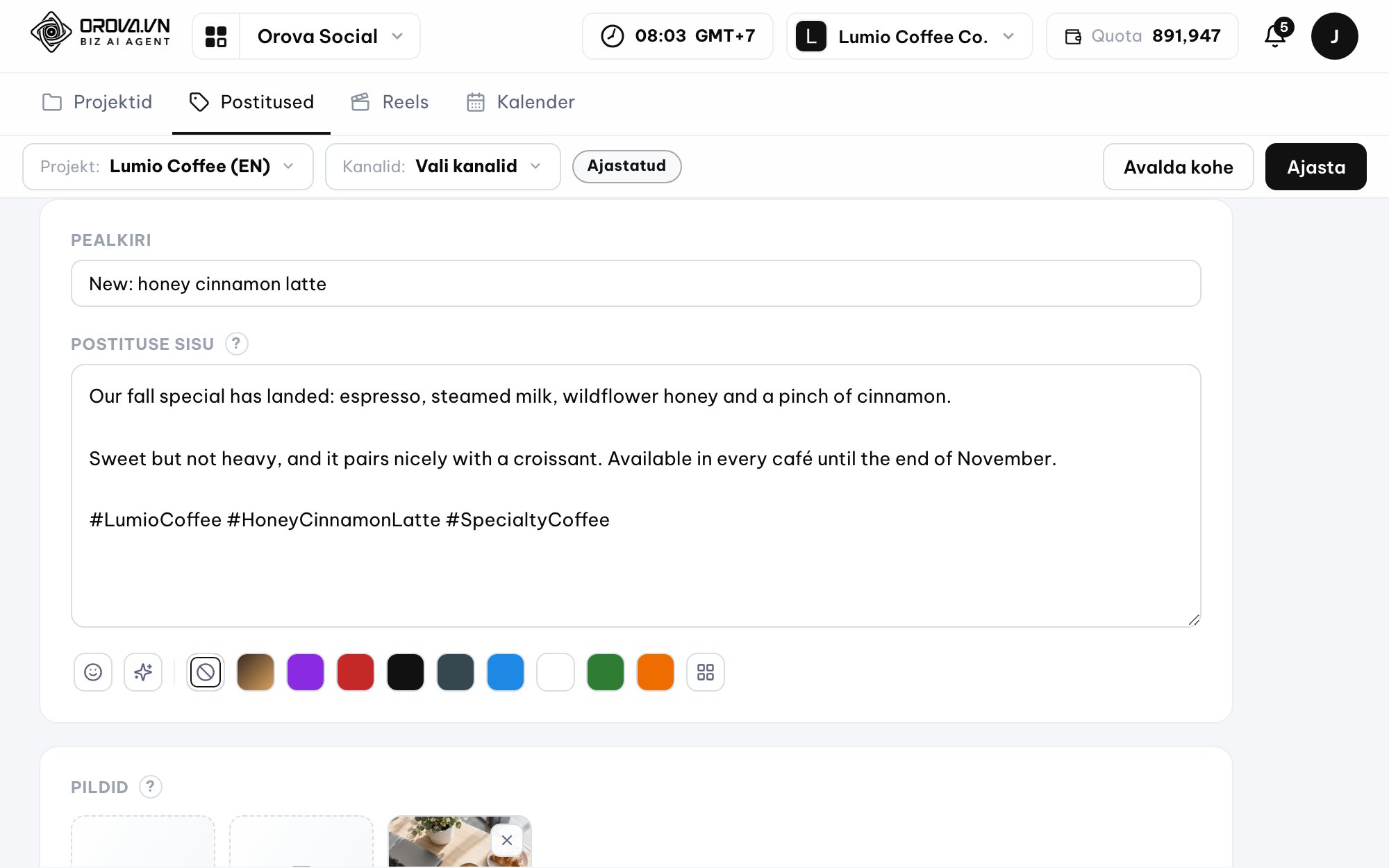Open the Projekt Lumio Coffee (EN) dropdown
The width and height of the screenshot is (1389, 868).
pyautogui.click(x=168, y=167)
